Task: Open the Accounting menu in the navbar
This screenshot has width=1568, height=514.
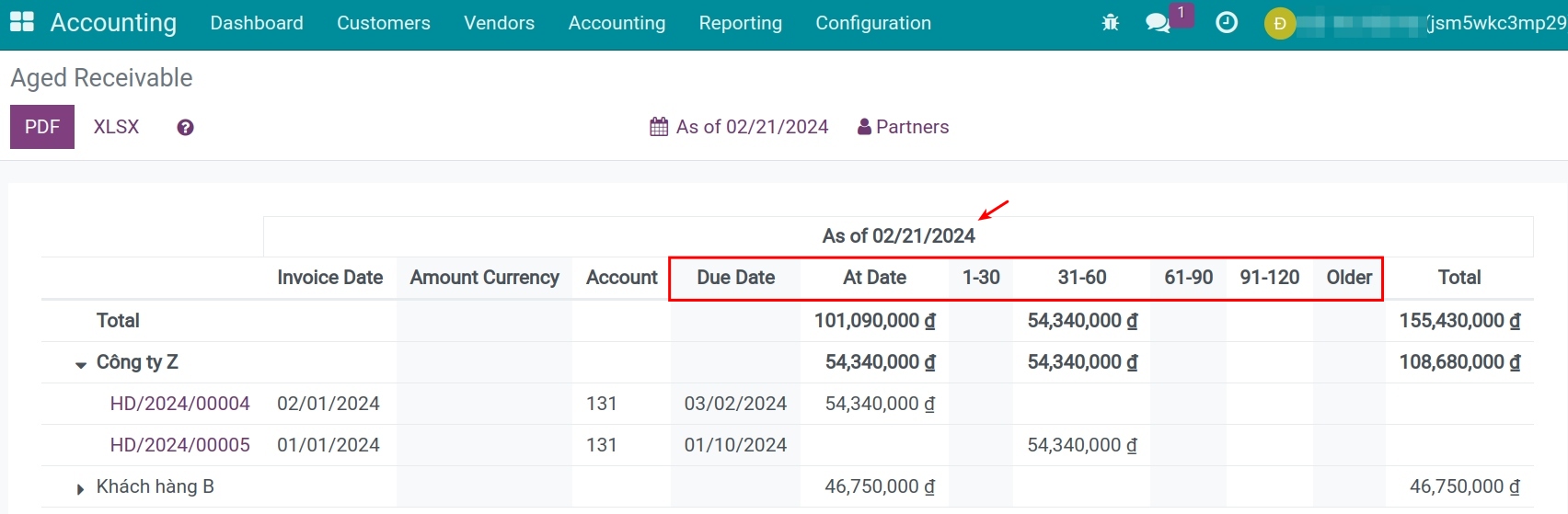Action: (x=617, y=23)
